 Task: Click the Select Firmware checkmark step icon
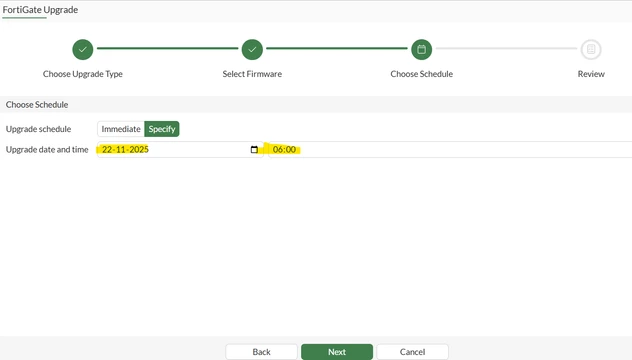tap(252, 49)
